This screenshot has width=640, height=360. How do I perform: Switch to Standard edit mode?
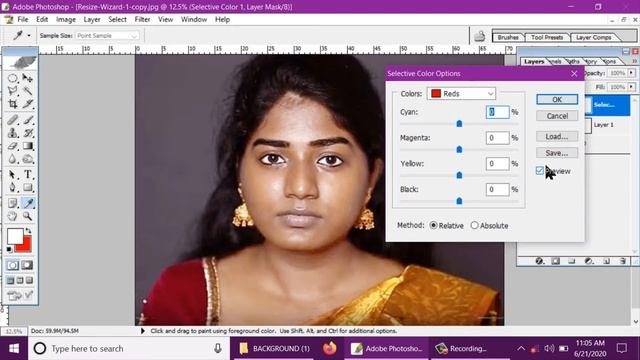(x=13, y=265)
